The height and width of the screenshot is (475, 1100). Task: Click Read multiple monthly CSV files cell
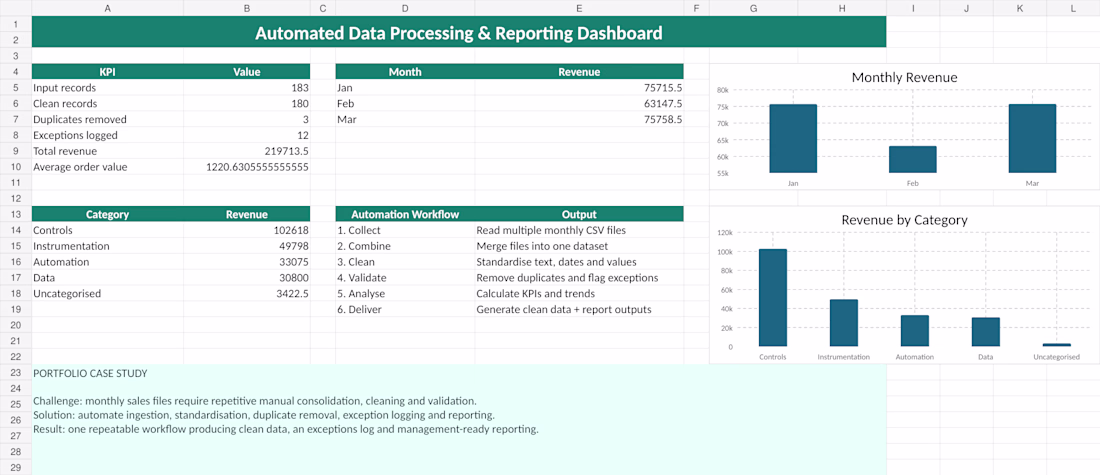pos(579,230)
